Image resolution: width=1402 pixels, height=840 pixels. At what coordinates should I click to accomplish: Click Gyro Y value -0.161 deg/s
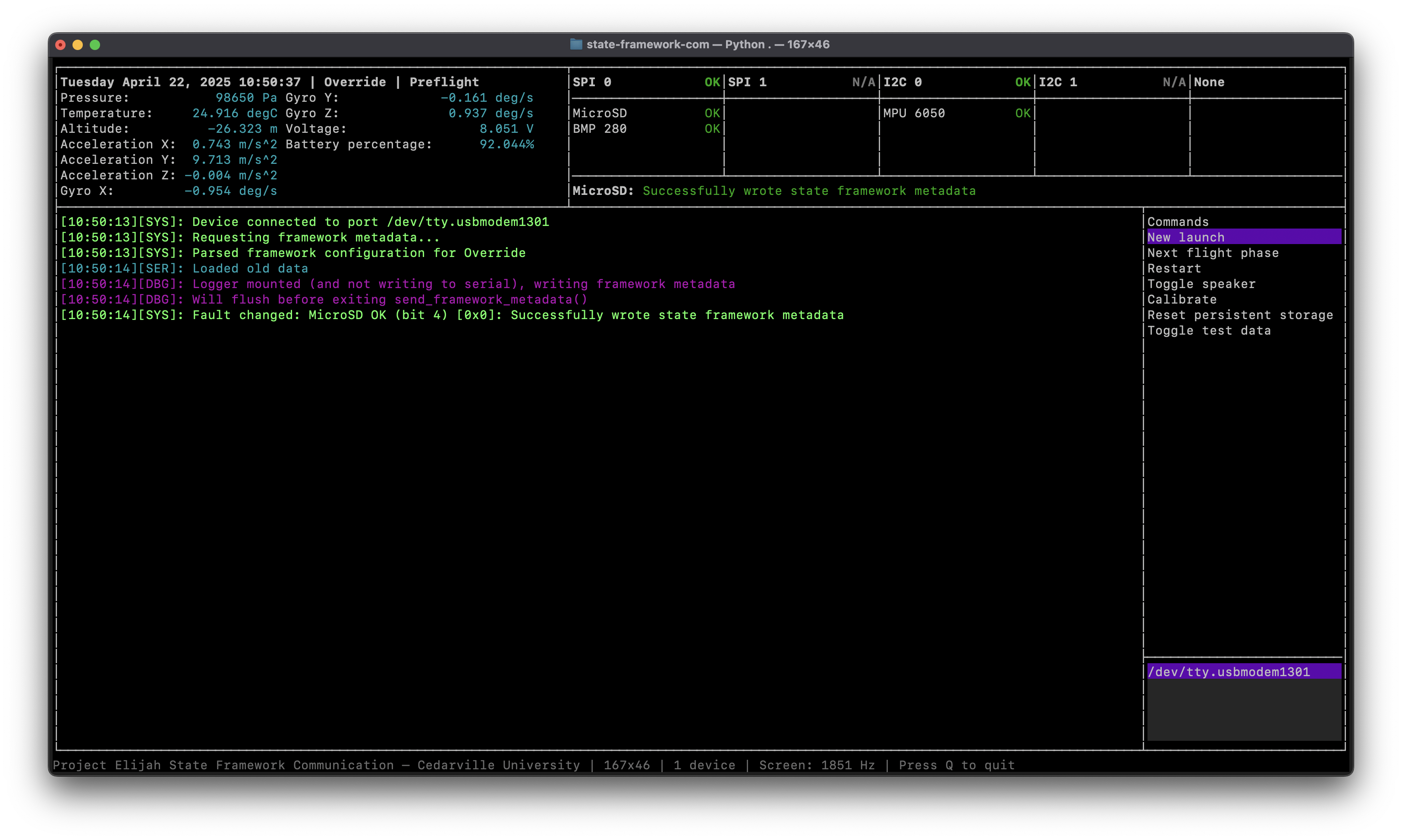487,98
